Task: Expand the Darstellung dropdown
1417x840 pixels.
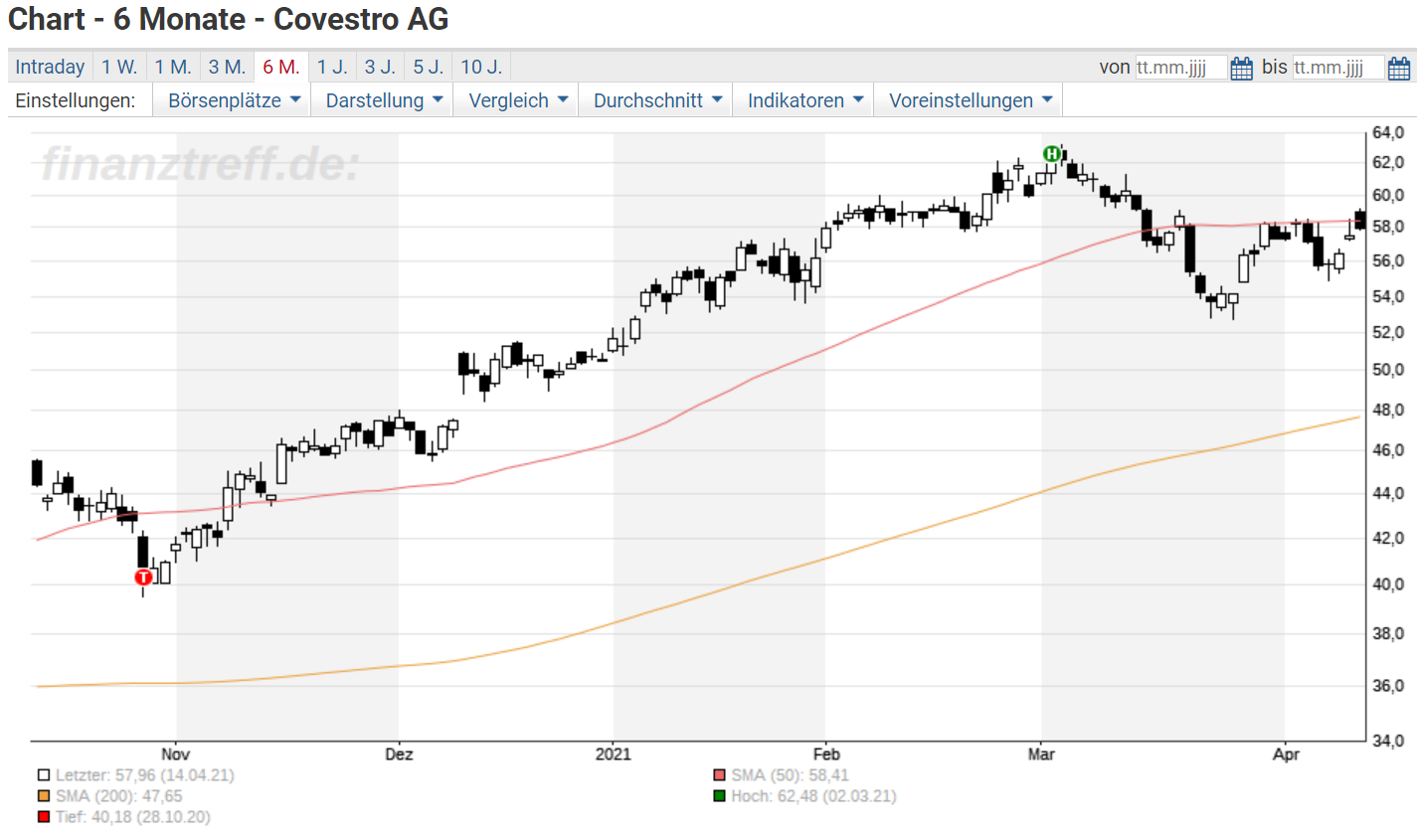Action: [382, 100]
